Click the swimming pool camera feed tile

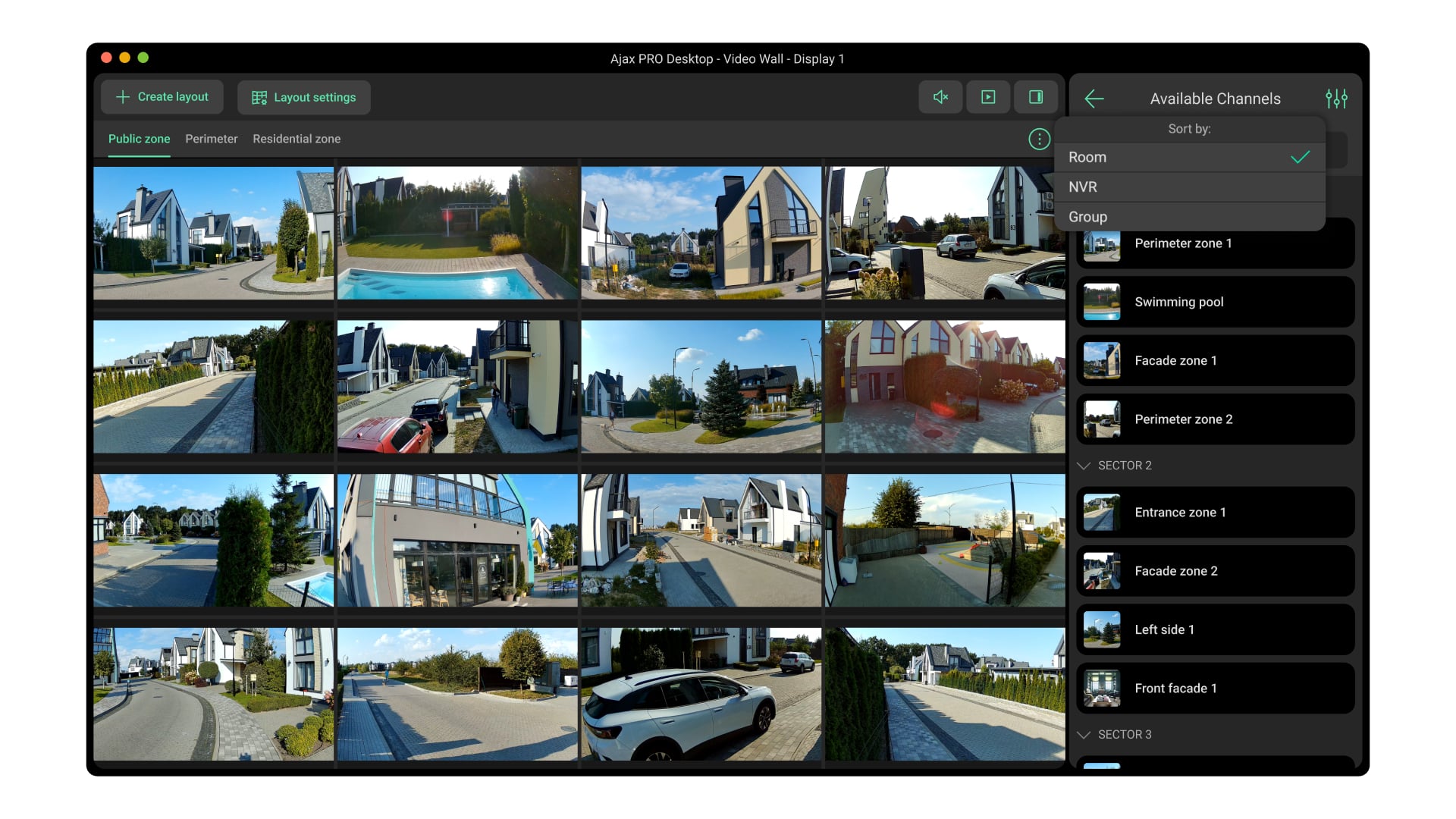(457, 233)
